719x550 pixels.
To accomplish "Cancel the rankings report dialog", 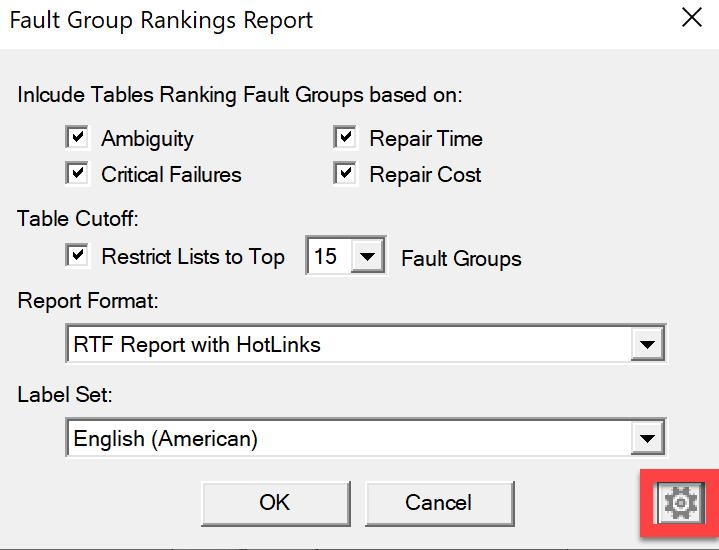I will (x=439, y=503).
